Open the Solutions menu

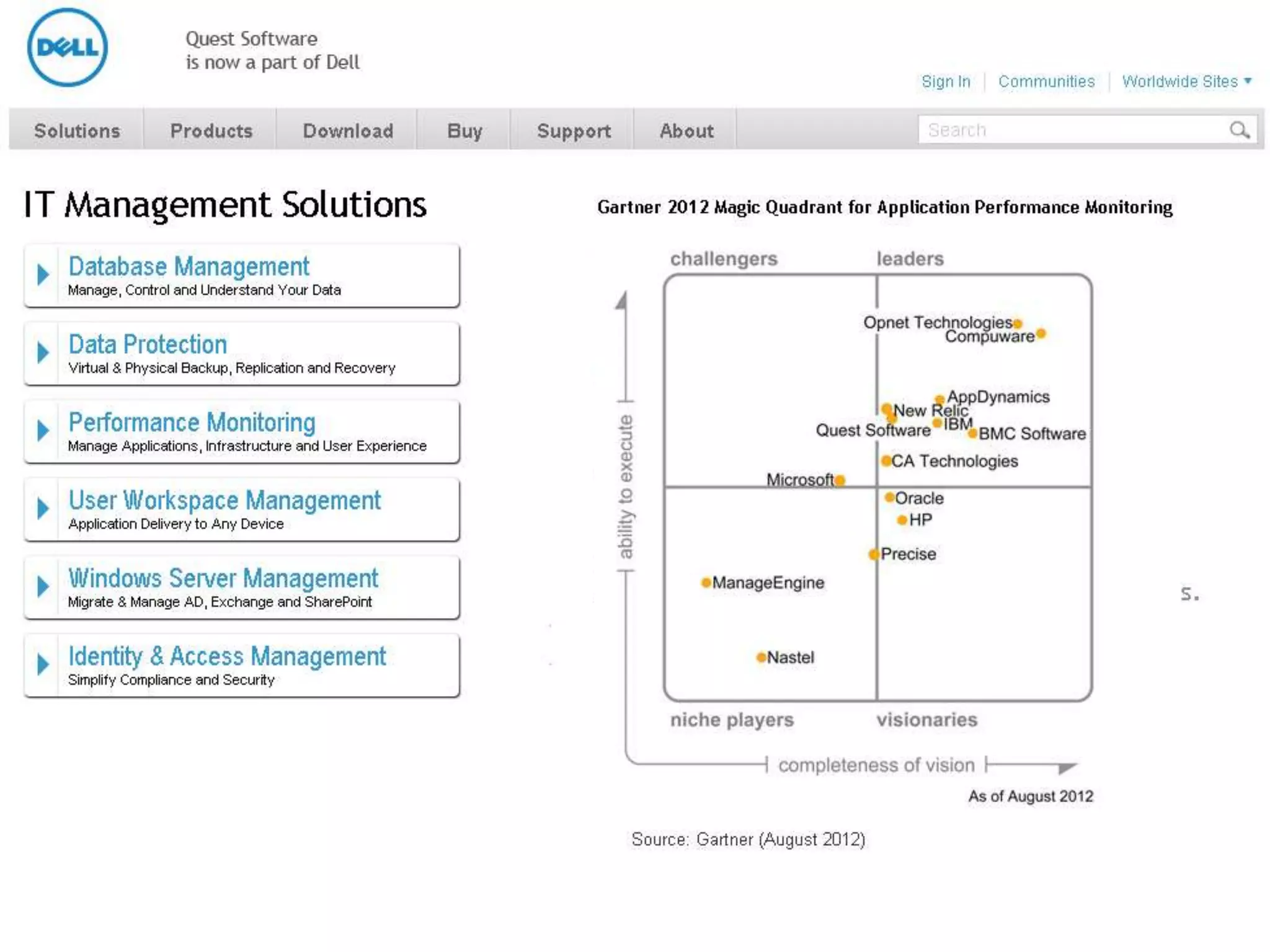[77, 131]
